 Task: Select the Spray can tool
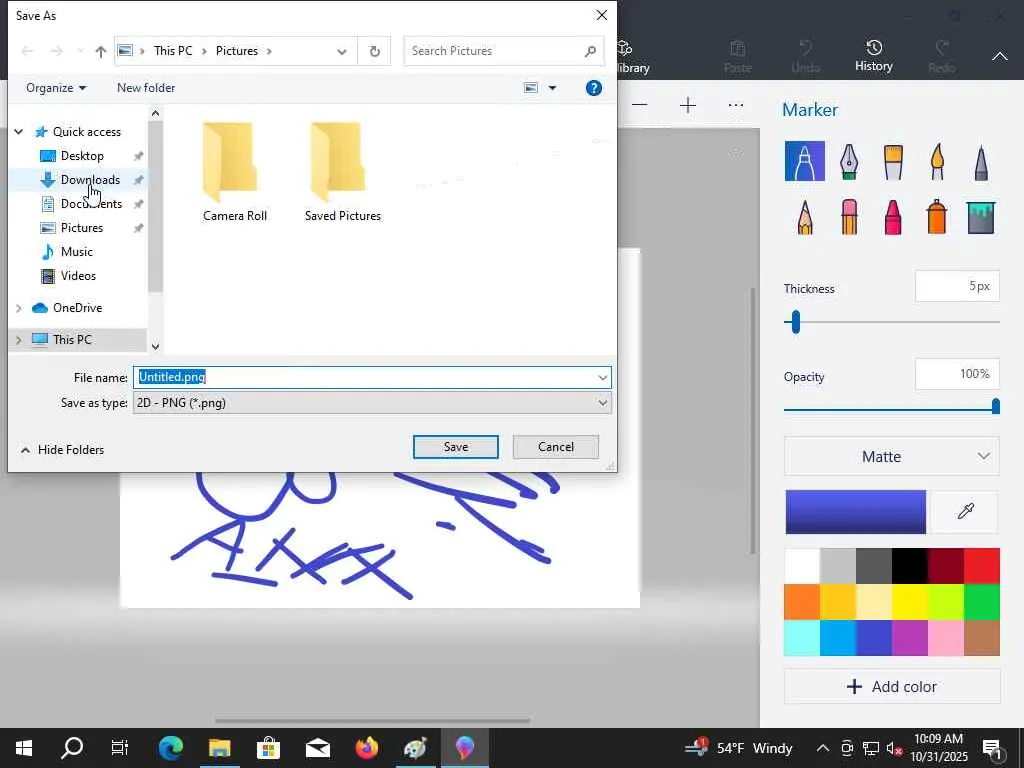937,216
